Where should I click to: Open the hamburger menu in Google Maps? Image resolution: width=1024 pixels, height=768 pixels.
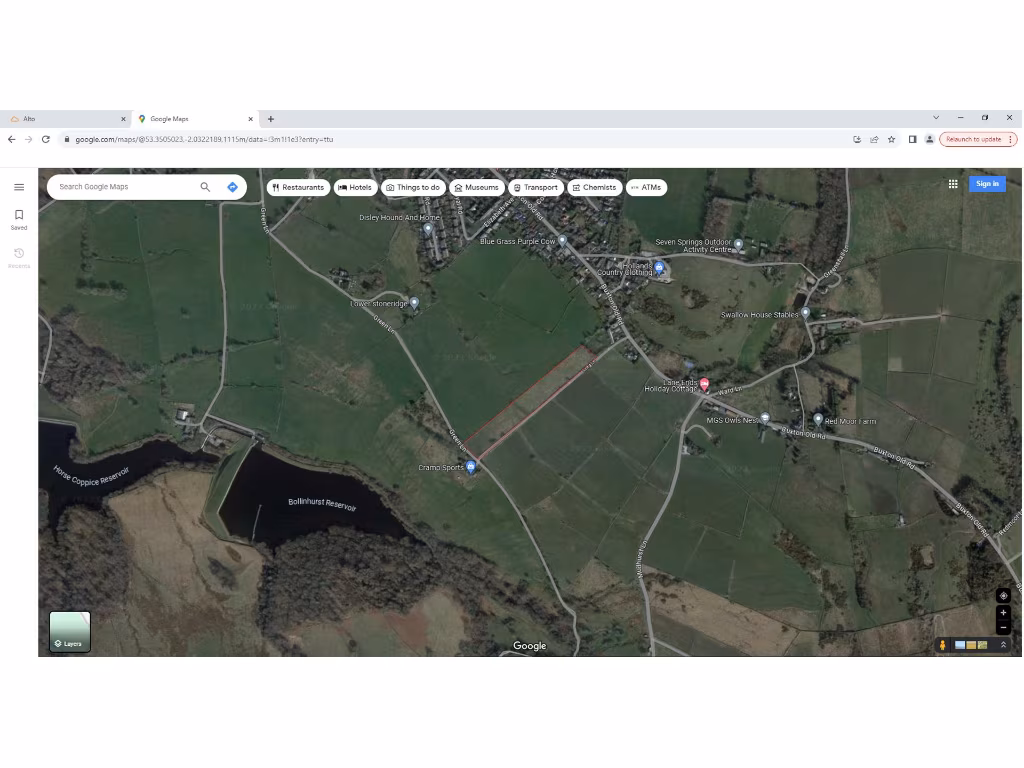[18, 187]
